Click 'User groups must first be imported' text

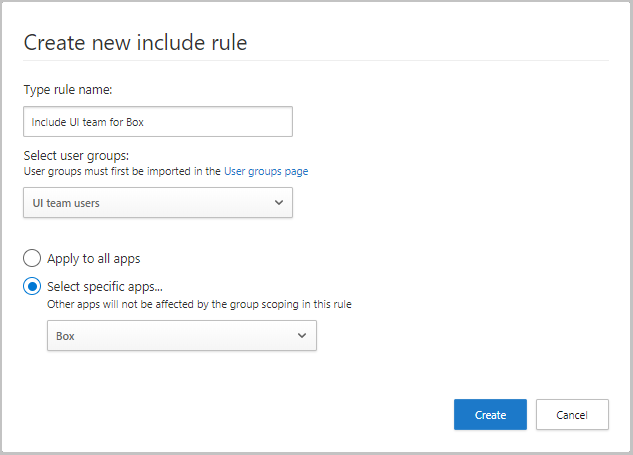tap(122, 171)
